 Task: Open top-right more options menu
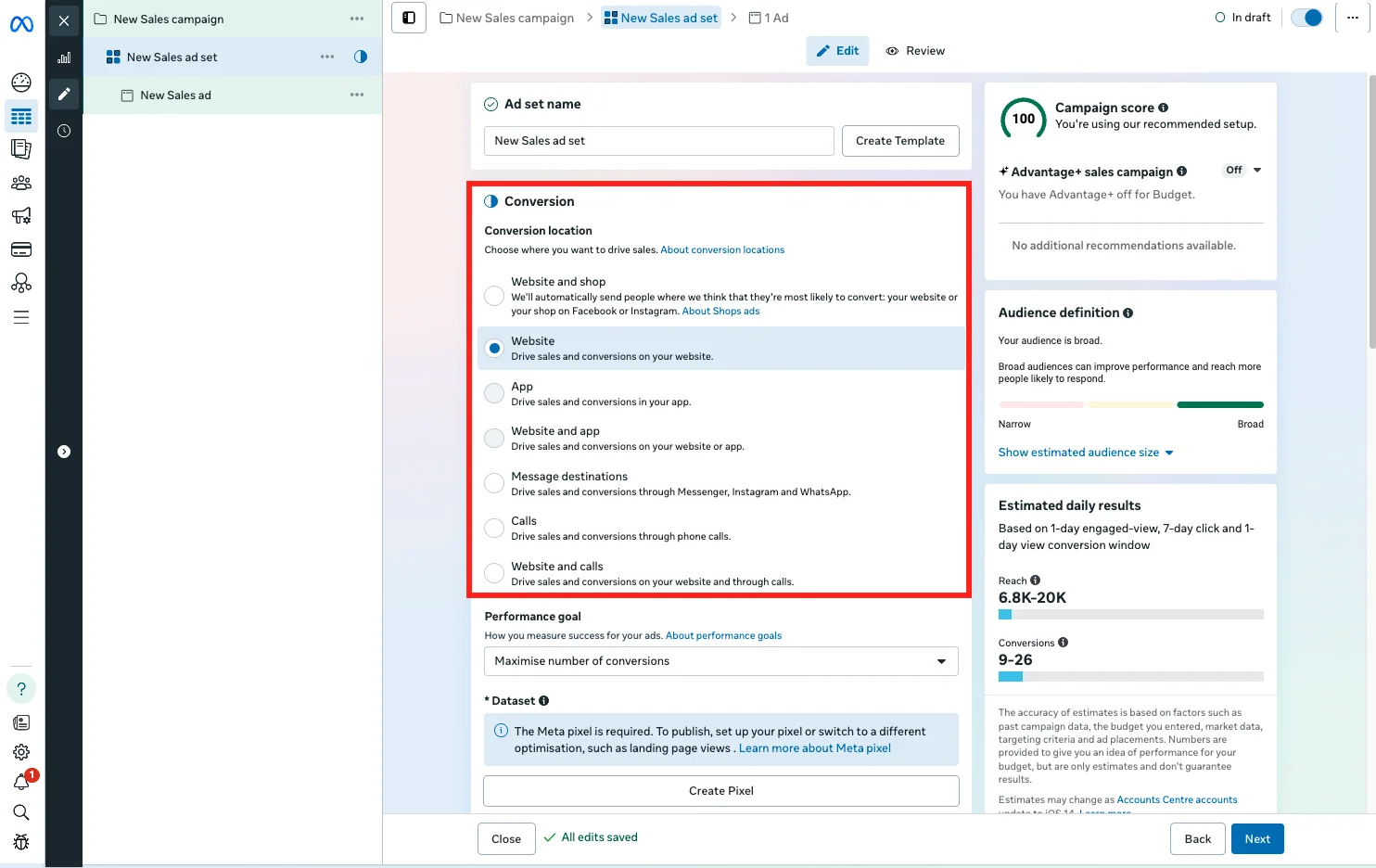pyautogui.click(x=1353, y=18)
